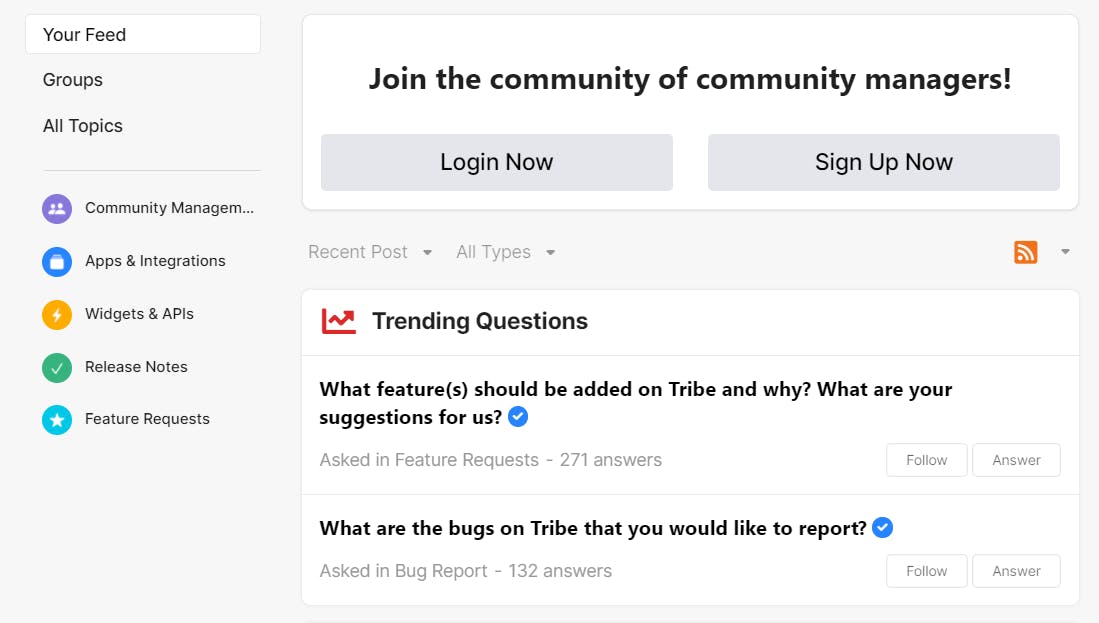Open the All Types filter dropdown
Image resolution: width=1099 pixels, height=623 pixels.
click(505, 252)
